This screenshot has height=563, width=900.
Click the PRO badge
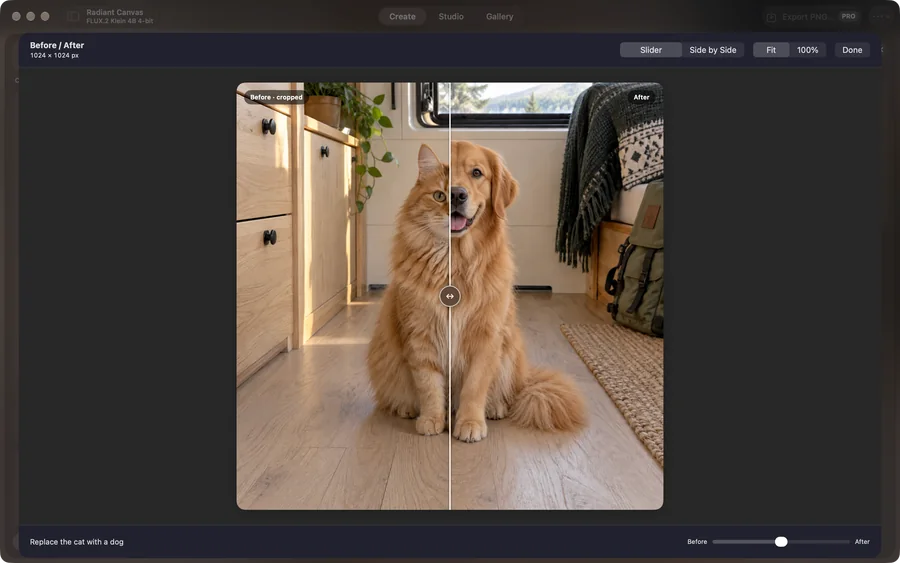(x=848, y=17)
